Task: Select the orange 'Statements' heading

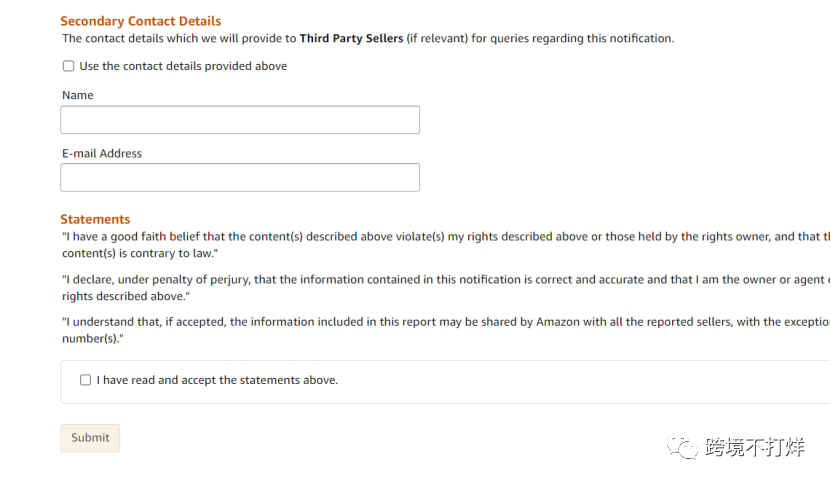Action: tap(95, 219)
